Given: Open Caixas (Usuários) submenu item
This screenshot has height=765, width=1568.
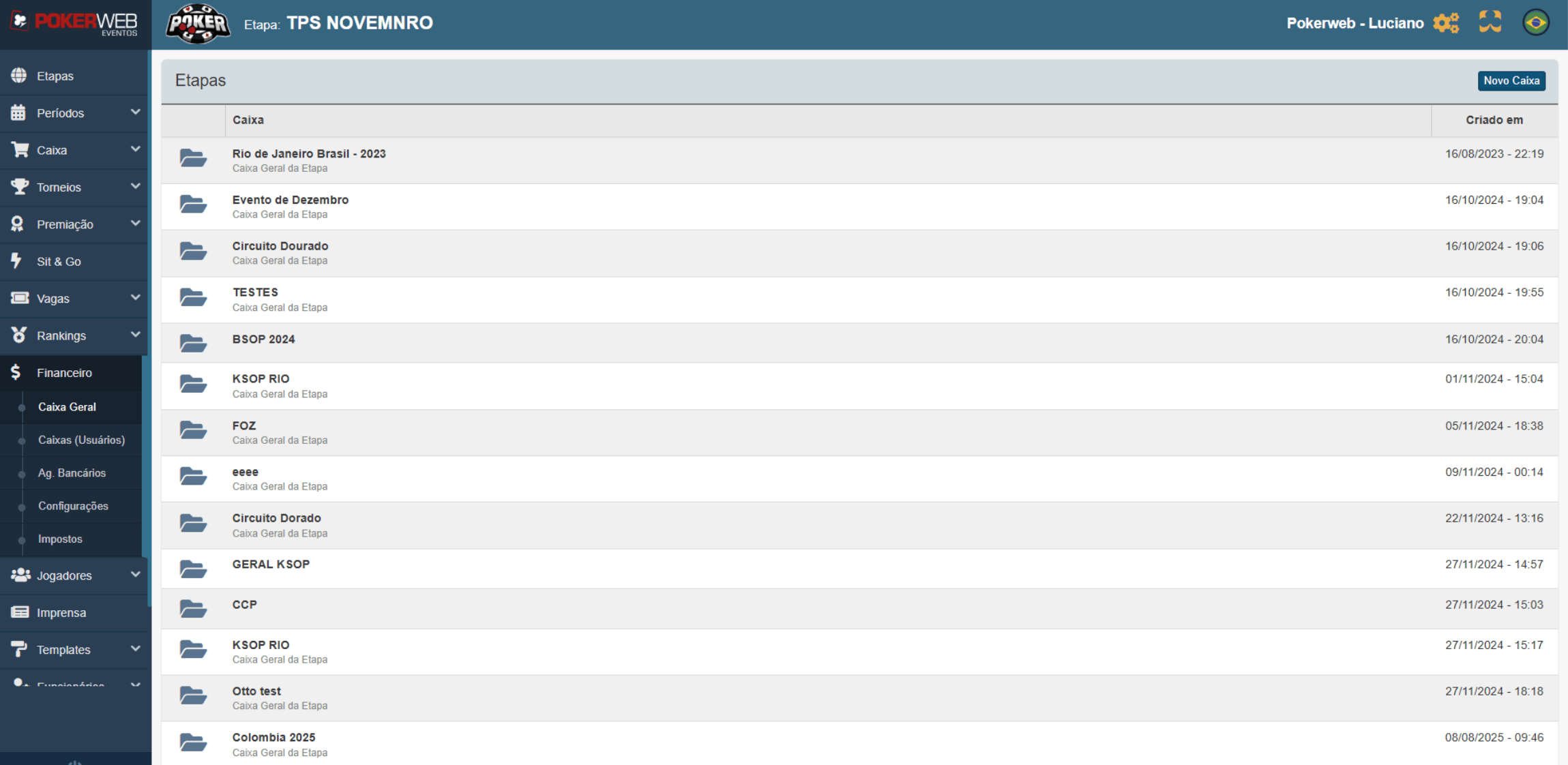Looking at the screenshot, I should pyautogui.click(x=81, y=440).
